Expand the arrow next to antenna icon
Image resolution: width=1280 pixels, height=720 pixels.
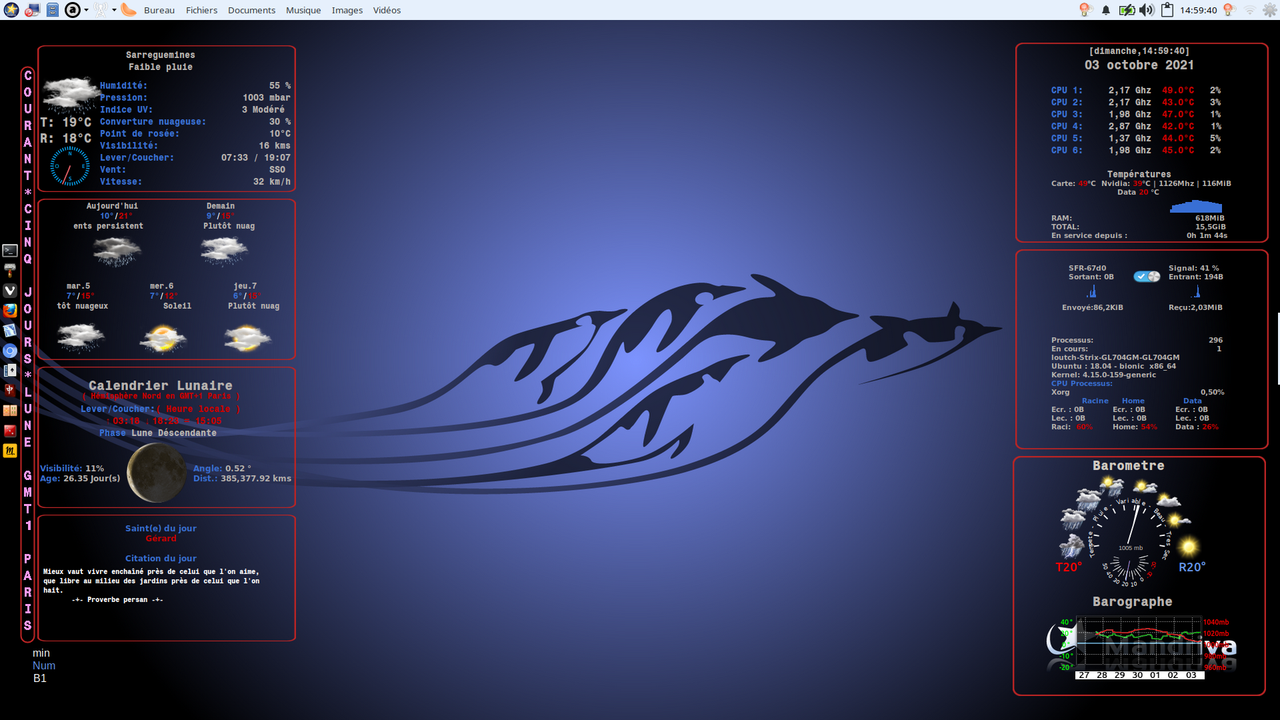coord(113,10)
